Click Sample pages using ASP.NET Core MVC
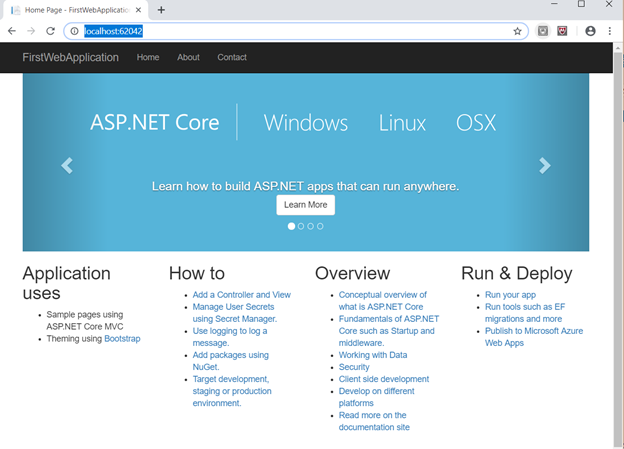624x449 pixels. pyautogui.click(x=85, y=320)
